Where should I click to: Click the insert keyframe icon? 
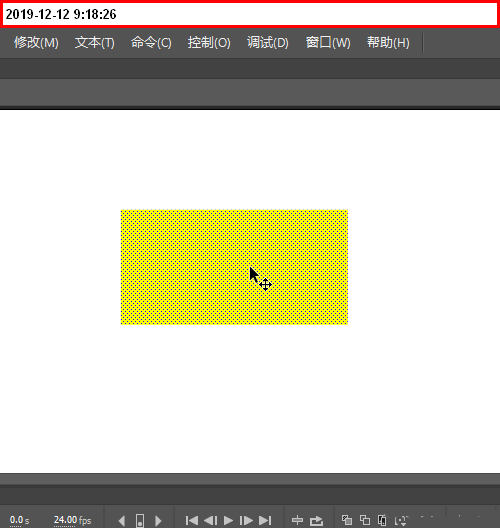click(140, 521)
